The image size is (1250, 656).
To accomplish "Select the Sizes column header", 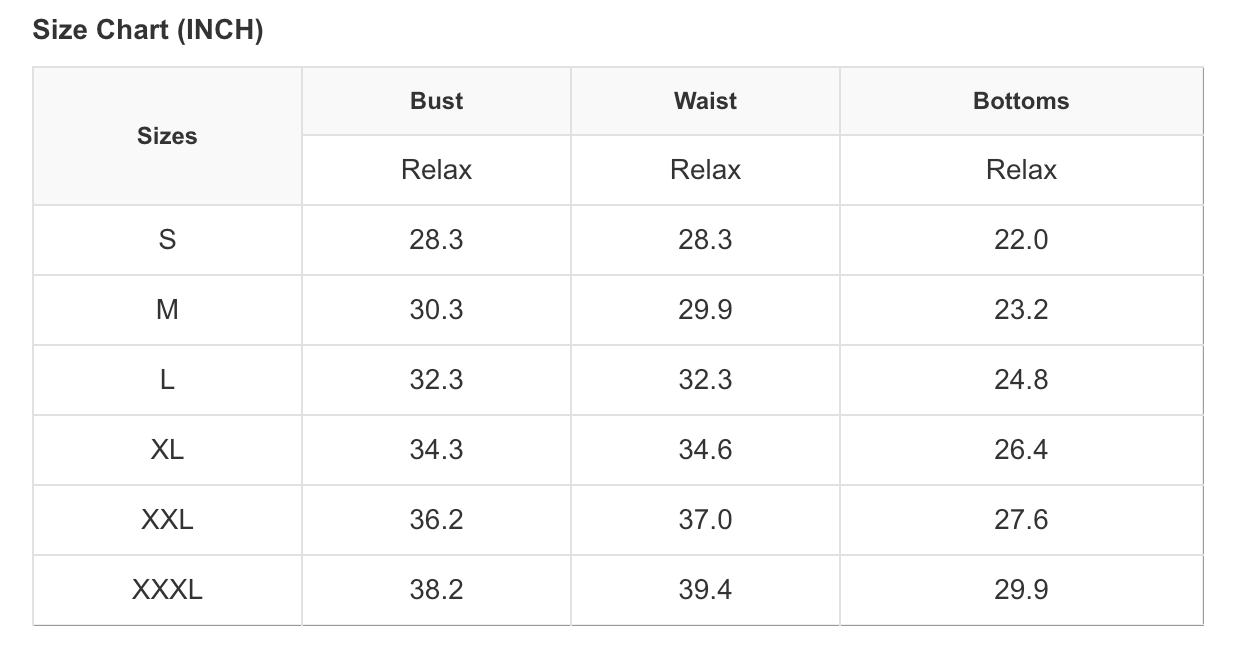I will point(167,136).
